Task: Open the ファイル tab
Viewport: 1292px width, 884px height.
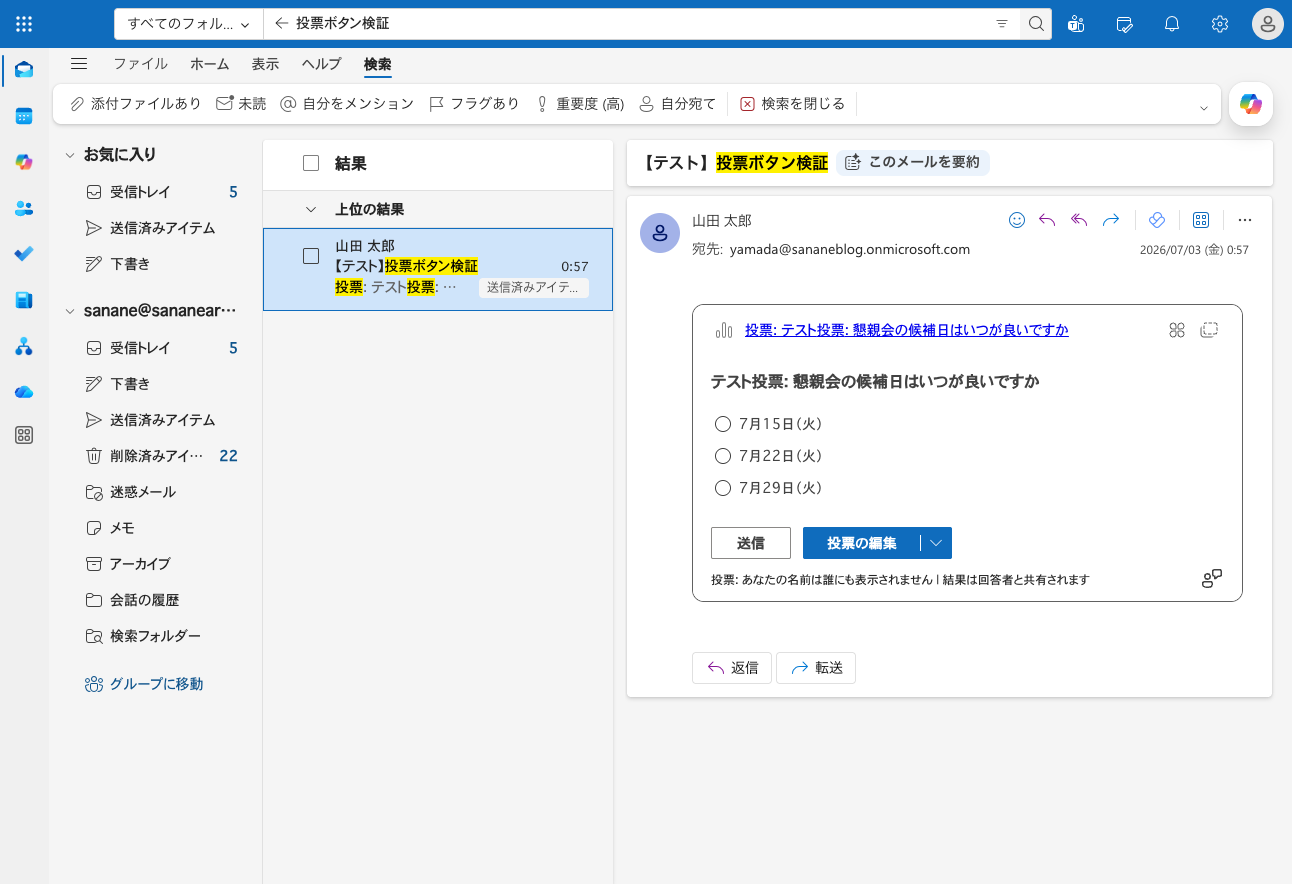Action: (x=140, y=64)
